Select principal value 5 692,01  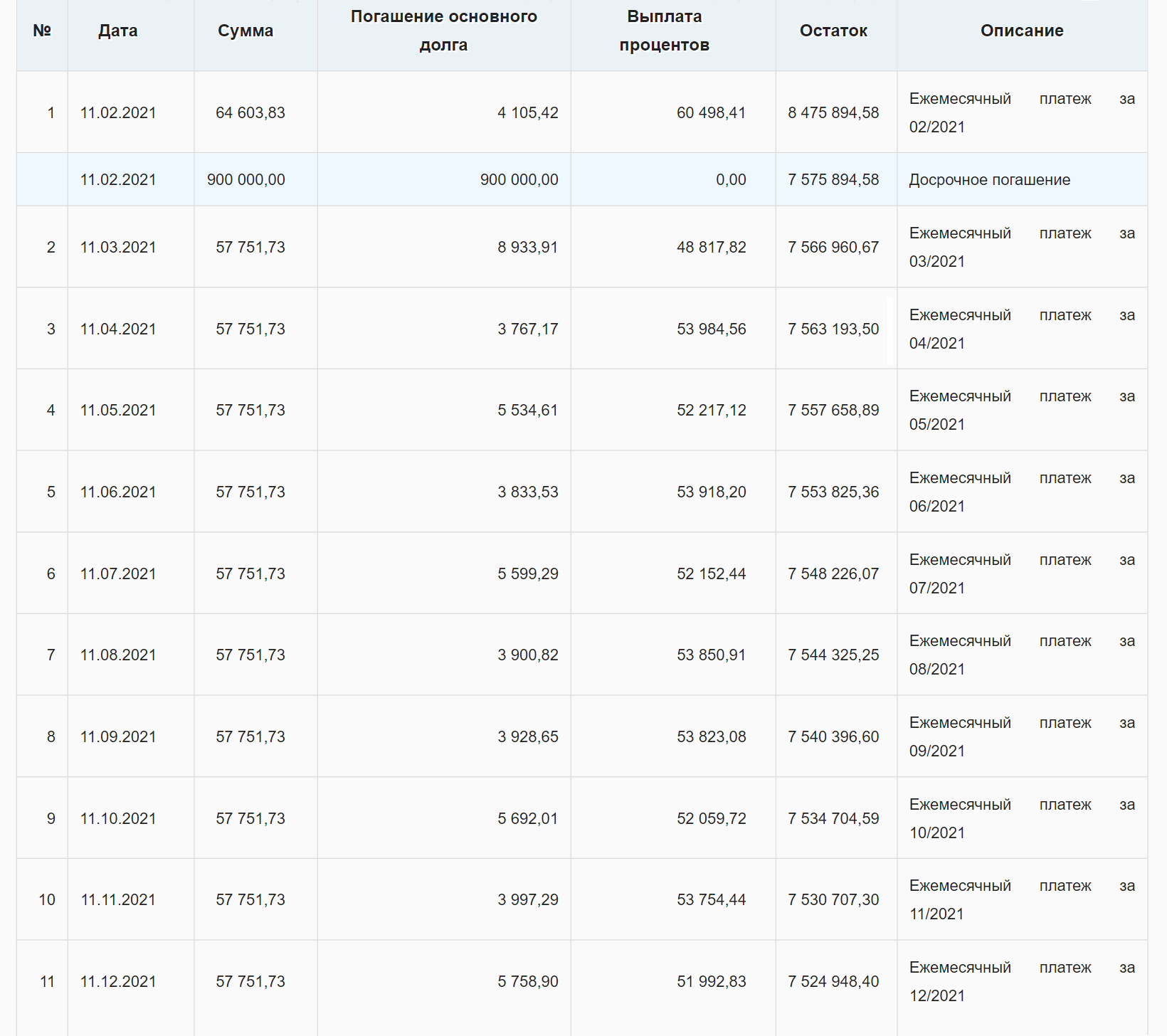(528, 818)
